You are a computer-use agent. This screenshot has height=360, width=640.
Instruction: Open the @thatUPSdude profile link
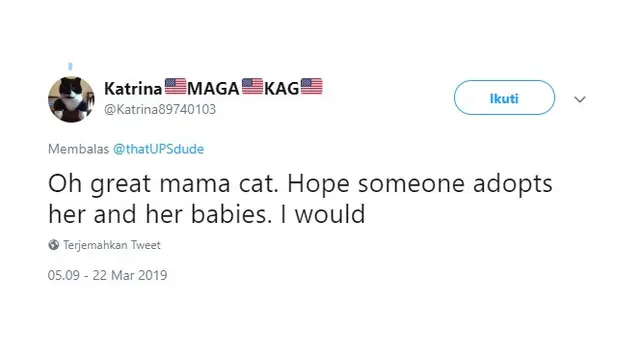click(158, 149)
